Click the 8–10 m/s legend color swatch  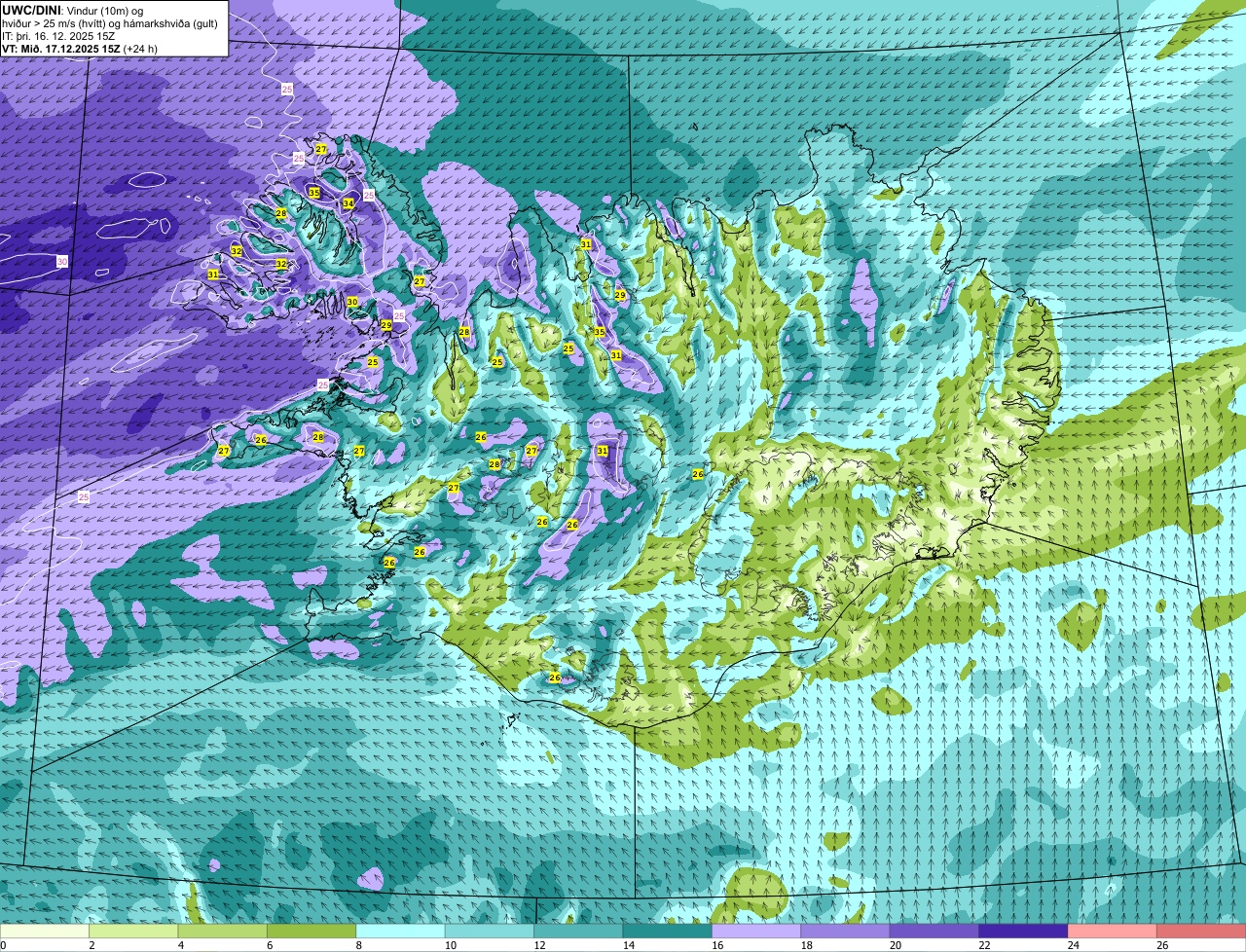click(x=401, y=931)
